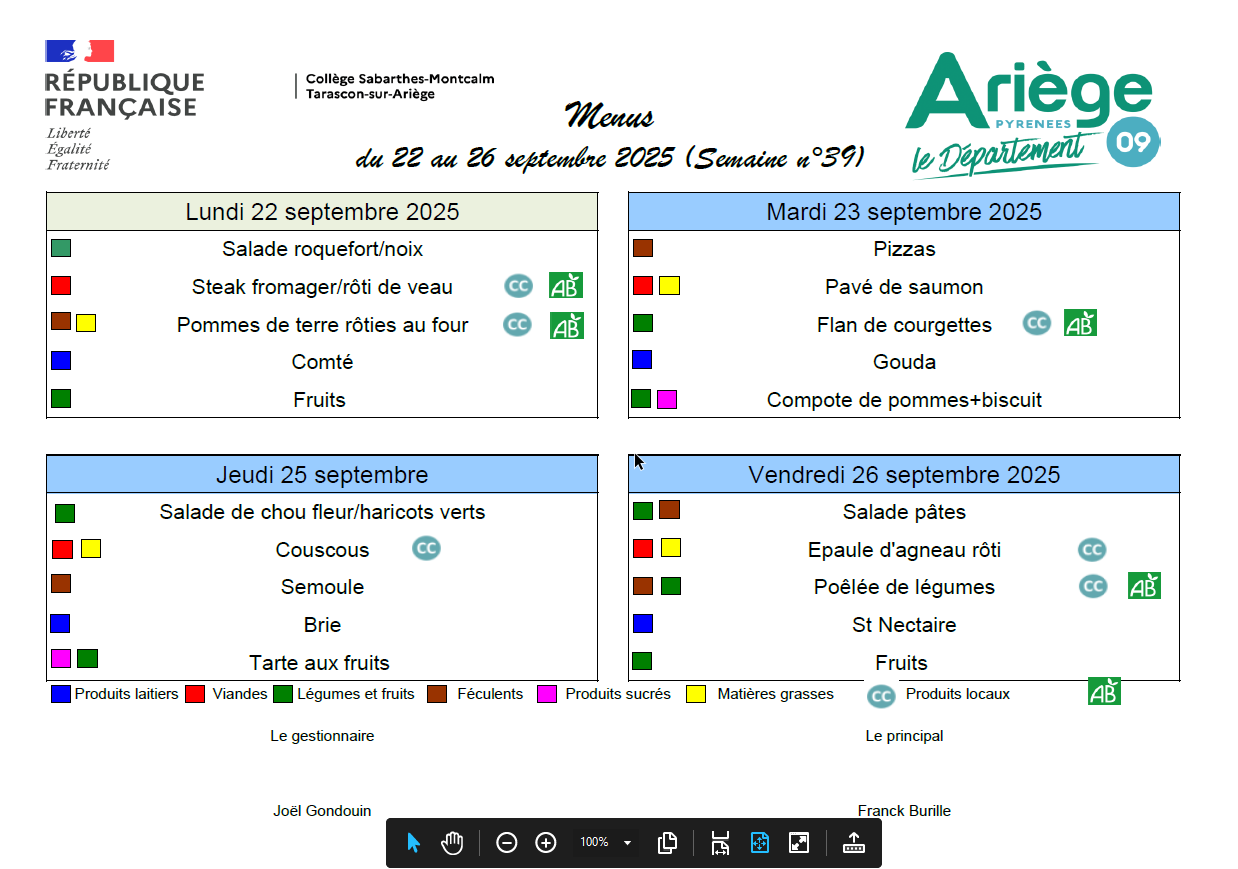1238x869 pixels.
Task: Click brown swatch beside Semoule
Action: [61, 583]
